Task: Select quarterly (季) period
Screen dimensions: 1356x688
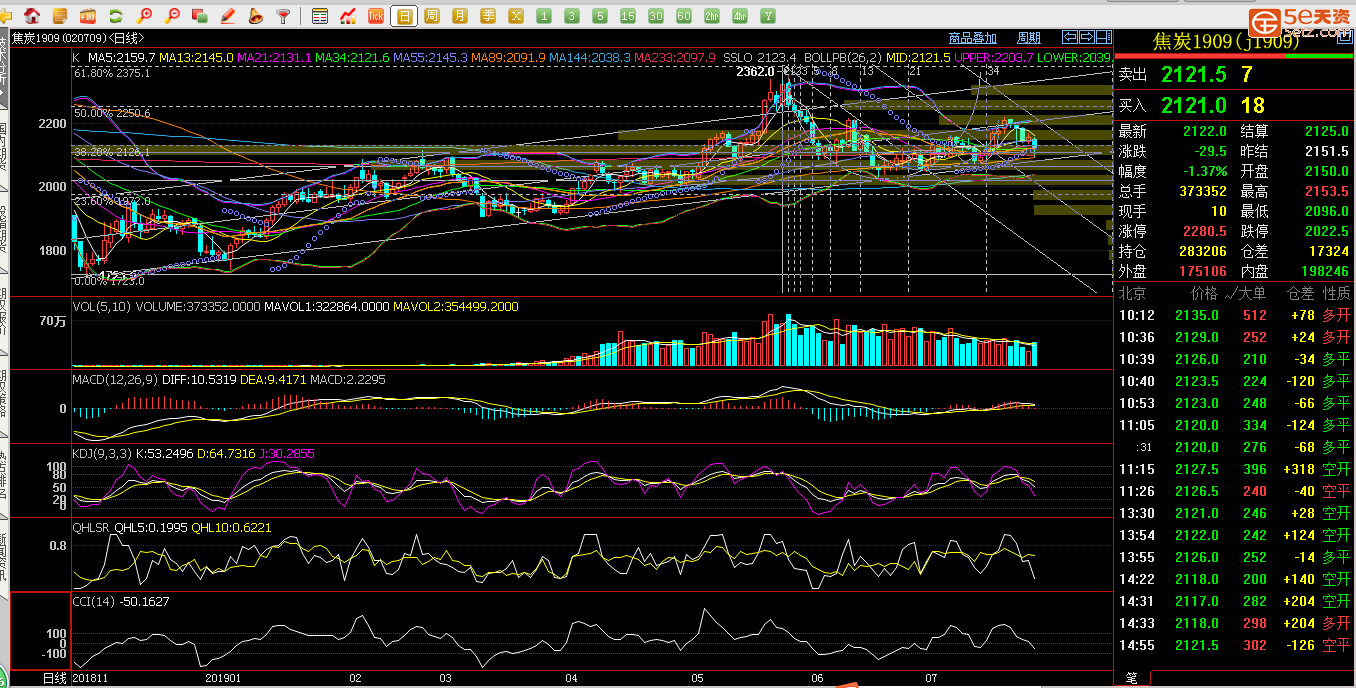Action: 488,16
